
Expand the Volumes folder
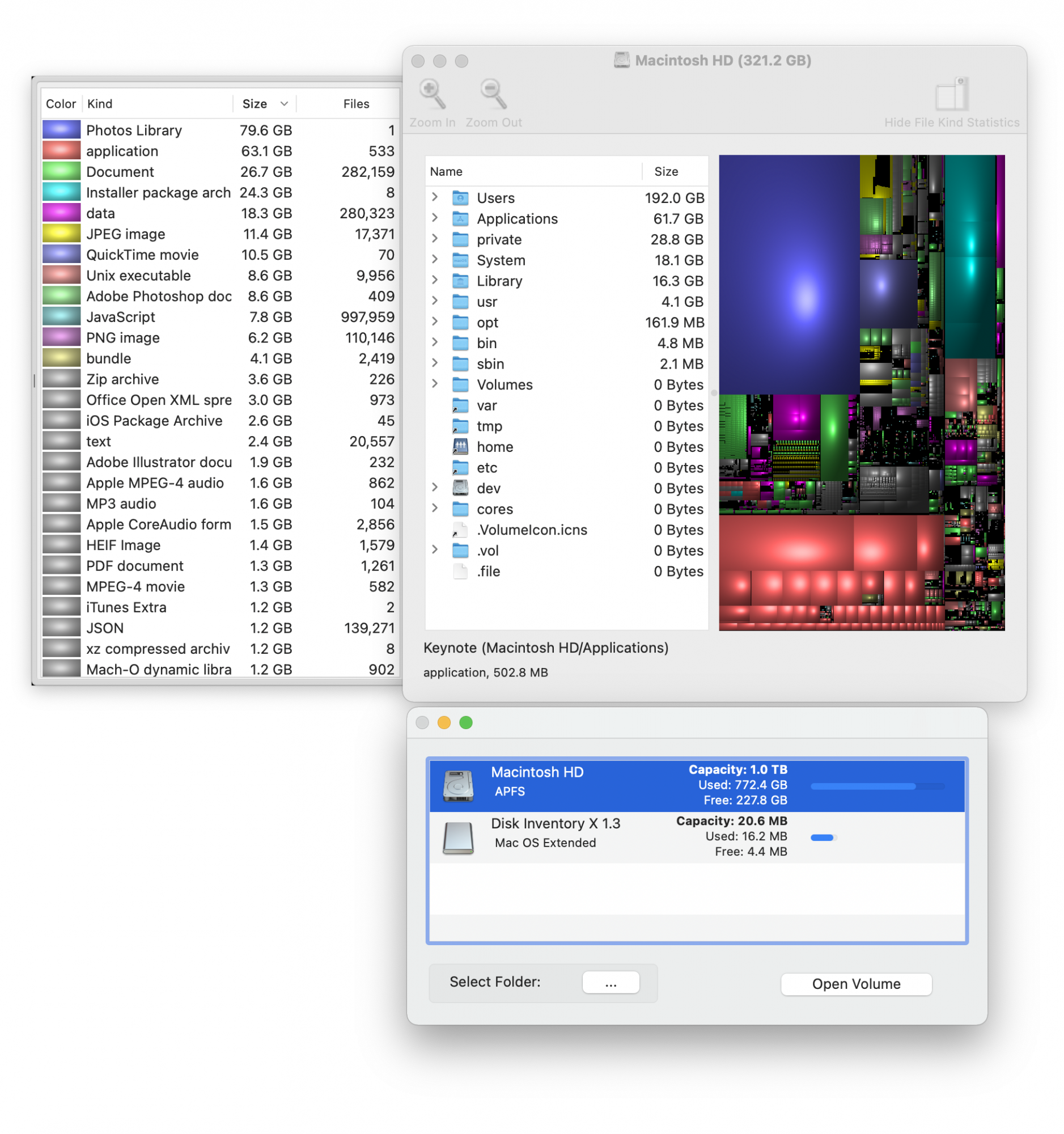click(435, 384)
